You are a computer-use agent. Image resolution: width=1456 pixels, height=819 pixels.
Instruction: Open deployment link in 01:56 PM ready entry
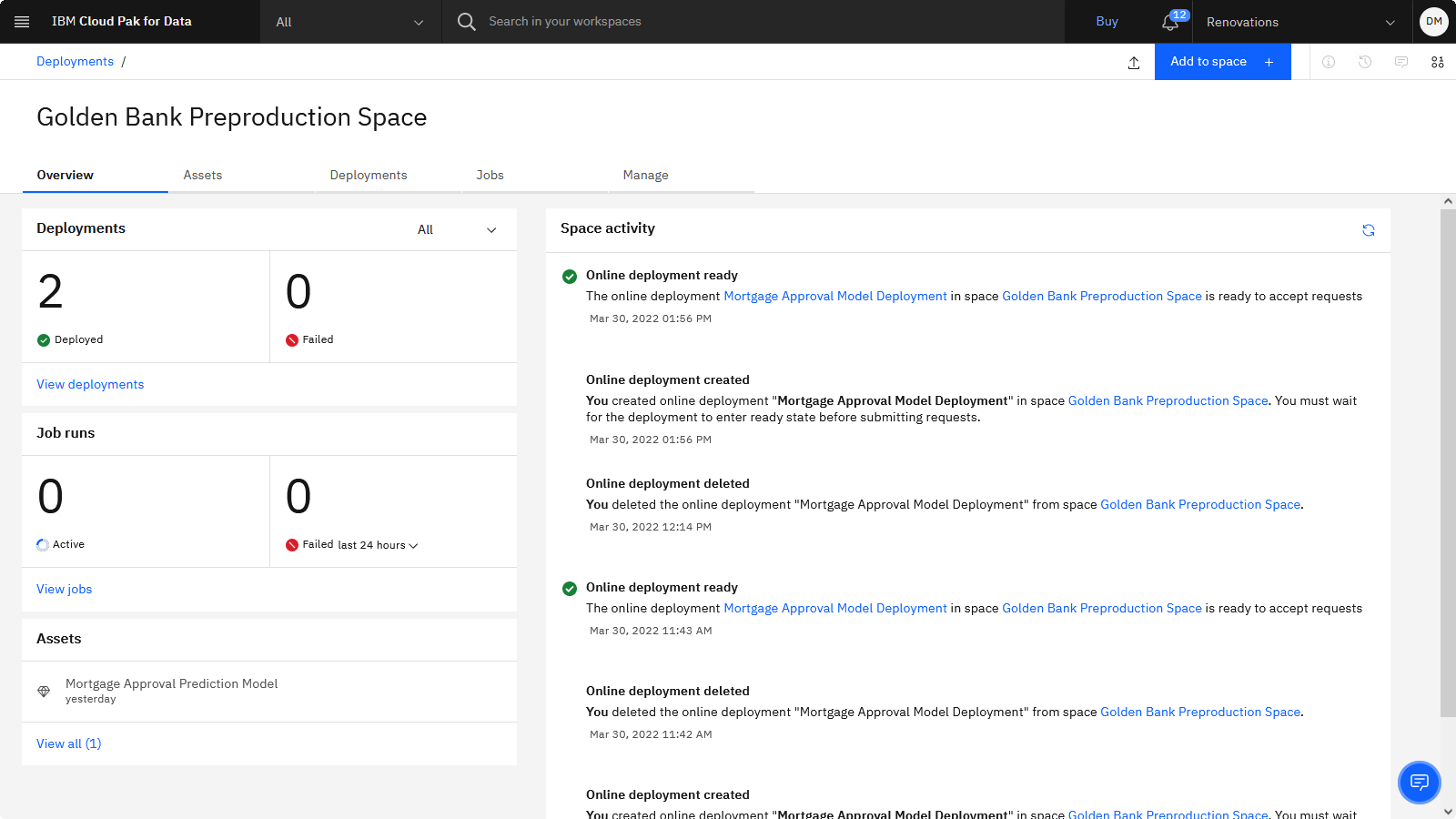point(835,297)
